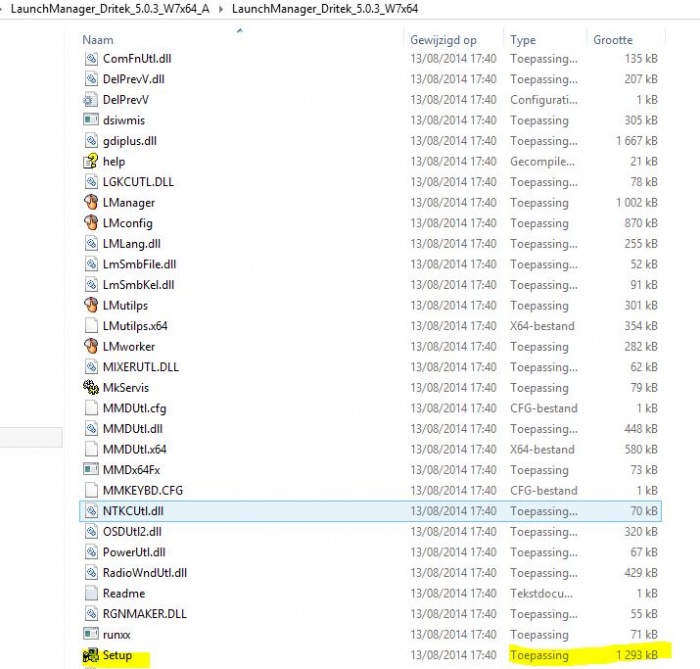Image resolution: width=700 pixels, height=669 pixels.
Task: Click the MkServis gears icon
Action: click(91, 387)
